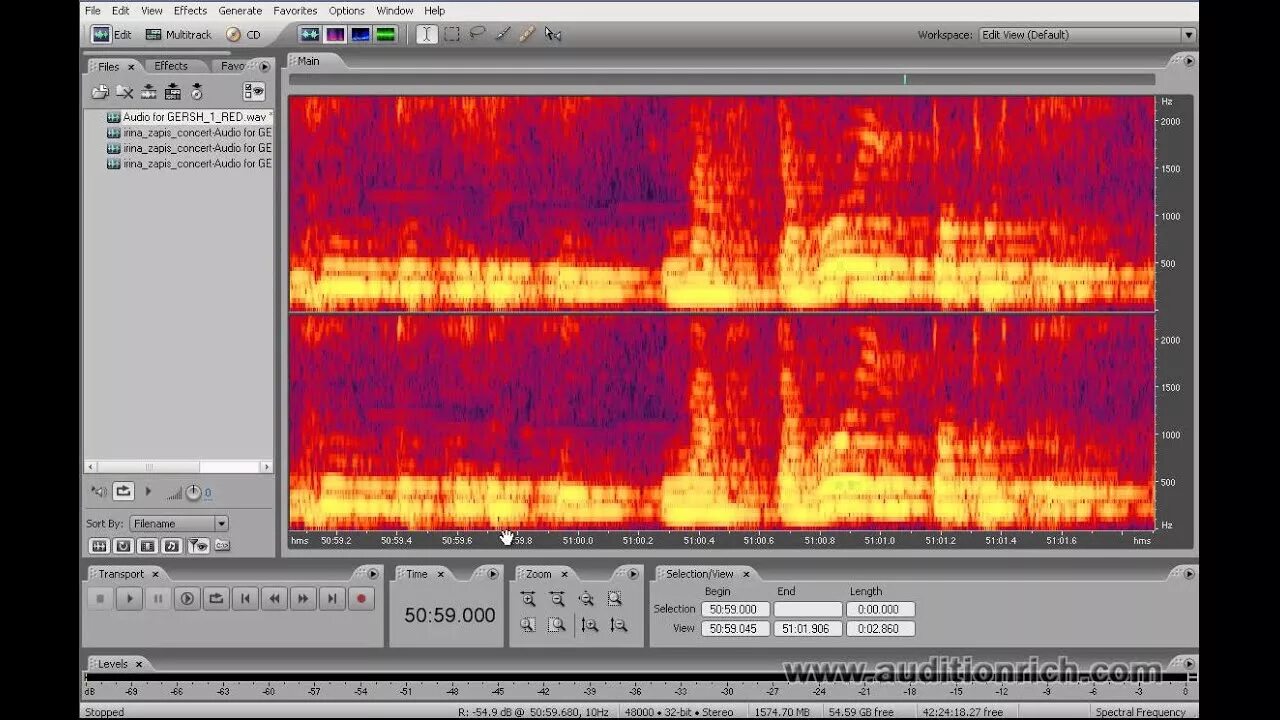Select the Time Selection tool
1280x720 pixels.
(x=427, y=34)
